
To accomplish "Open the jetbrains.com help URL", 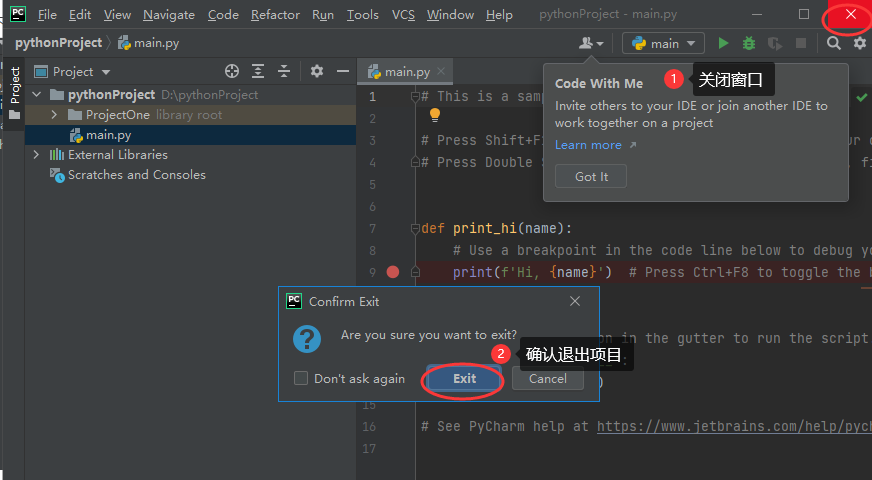I will [734, 427].
